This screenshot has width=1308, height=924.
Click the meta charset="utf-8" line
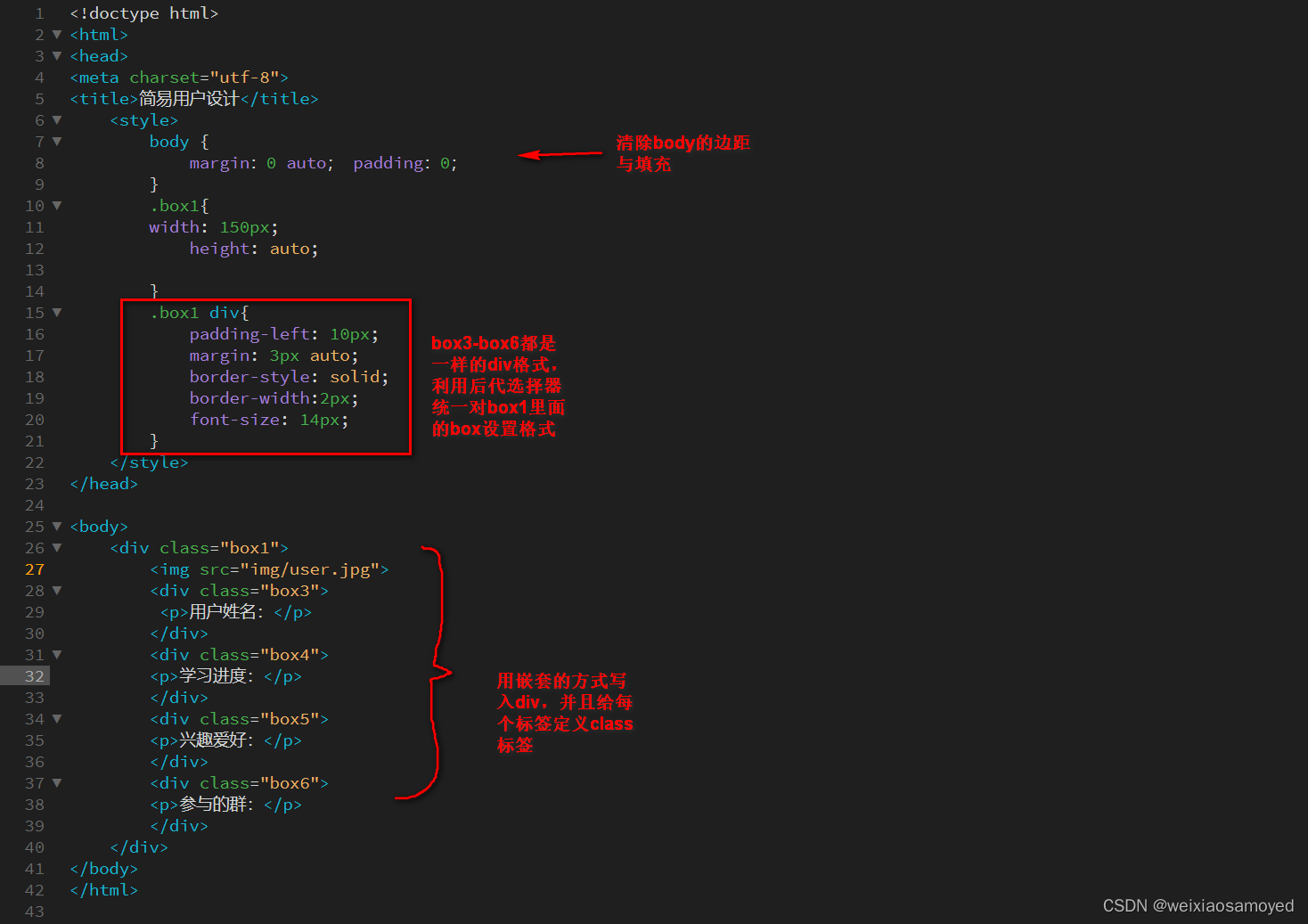(x=179, y=78)
